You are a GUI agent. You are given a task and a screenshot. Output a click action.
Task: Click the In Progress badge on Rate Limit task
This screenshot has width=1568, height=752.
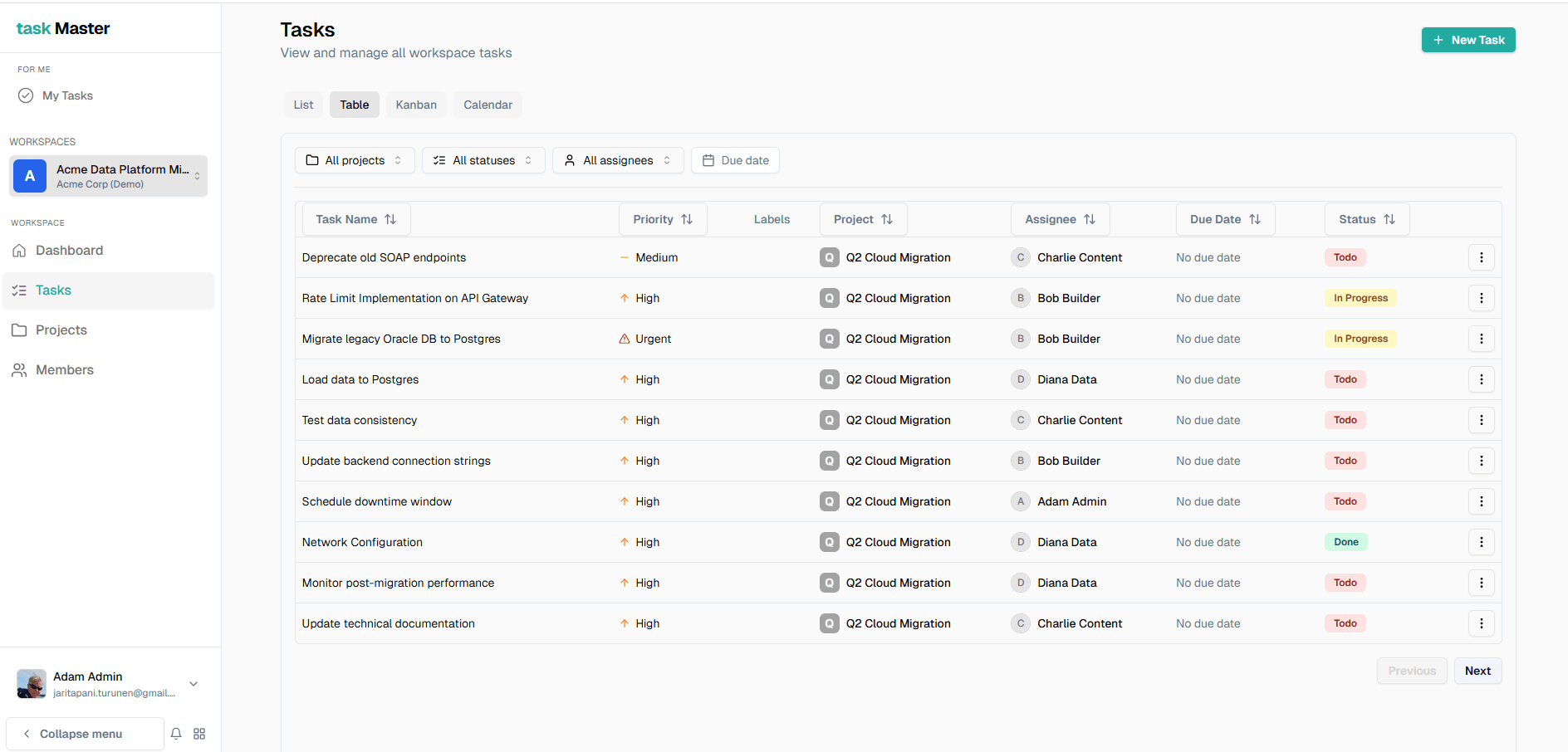click(1360, 297)
